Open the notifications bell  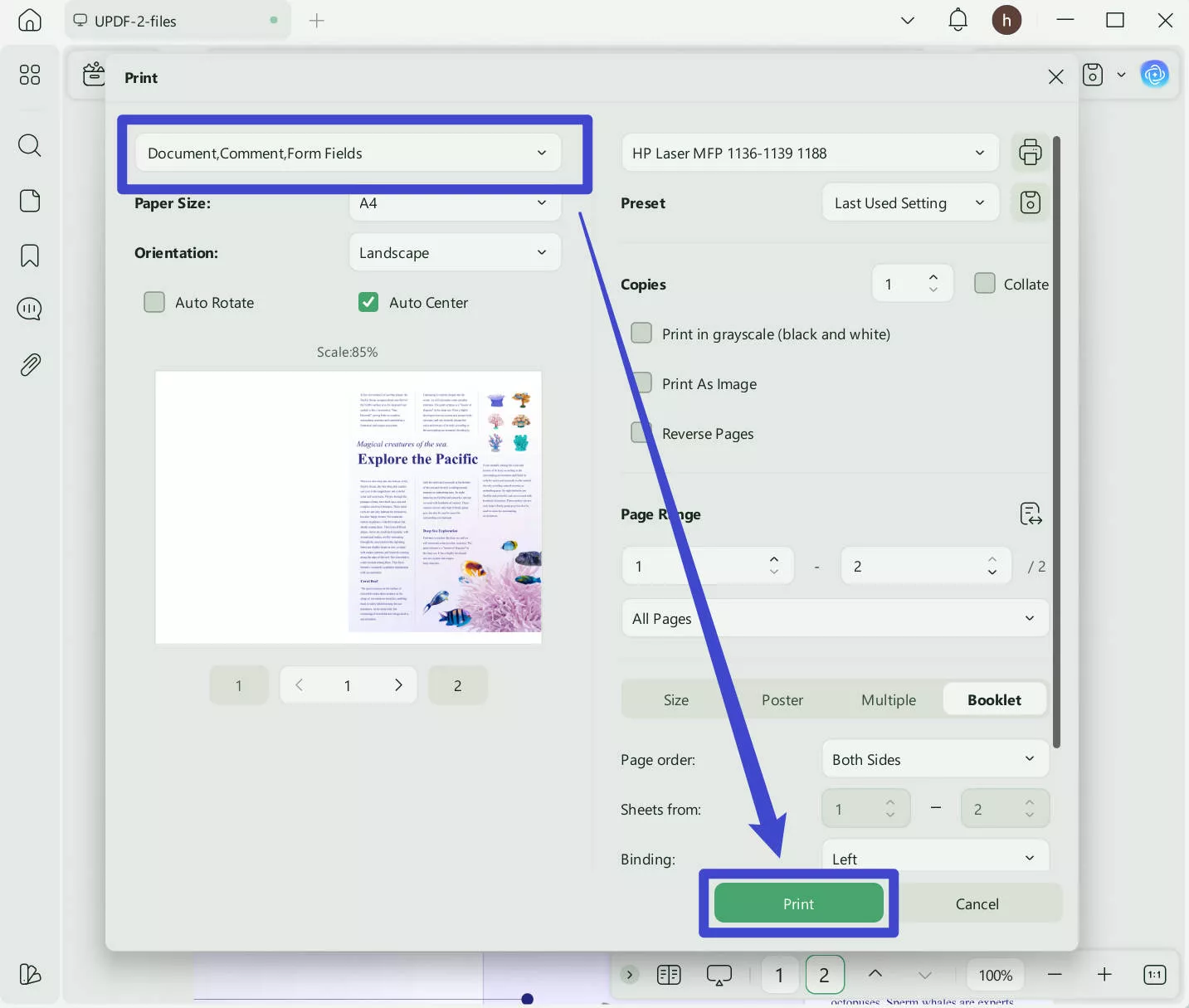(958, 20)
